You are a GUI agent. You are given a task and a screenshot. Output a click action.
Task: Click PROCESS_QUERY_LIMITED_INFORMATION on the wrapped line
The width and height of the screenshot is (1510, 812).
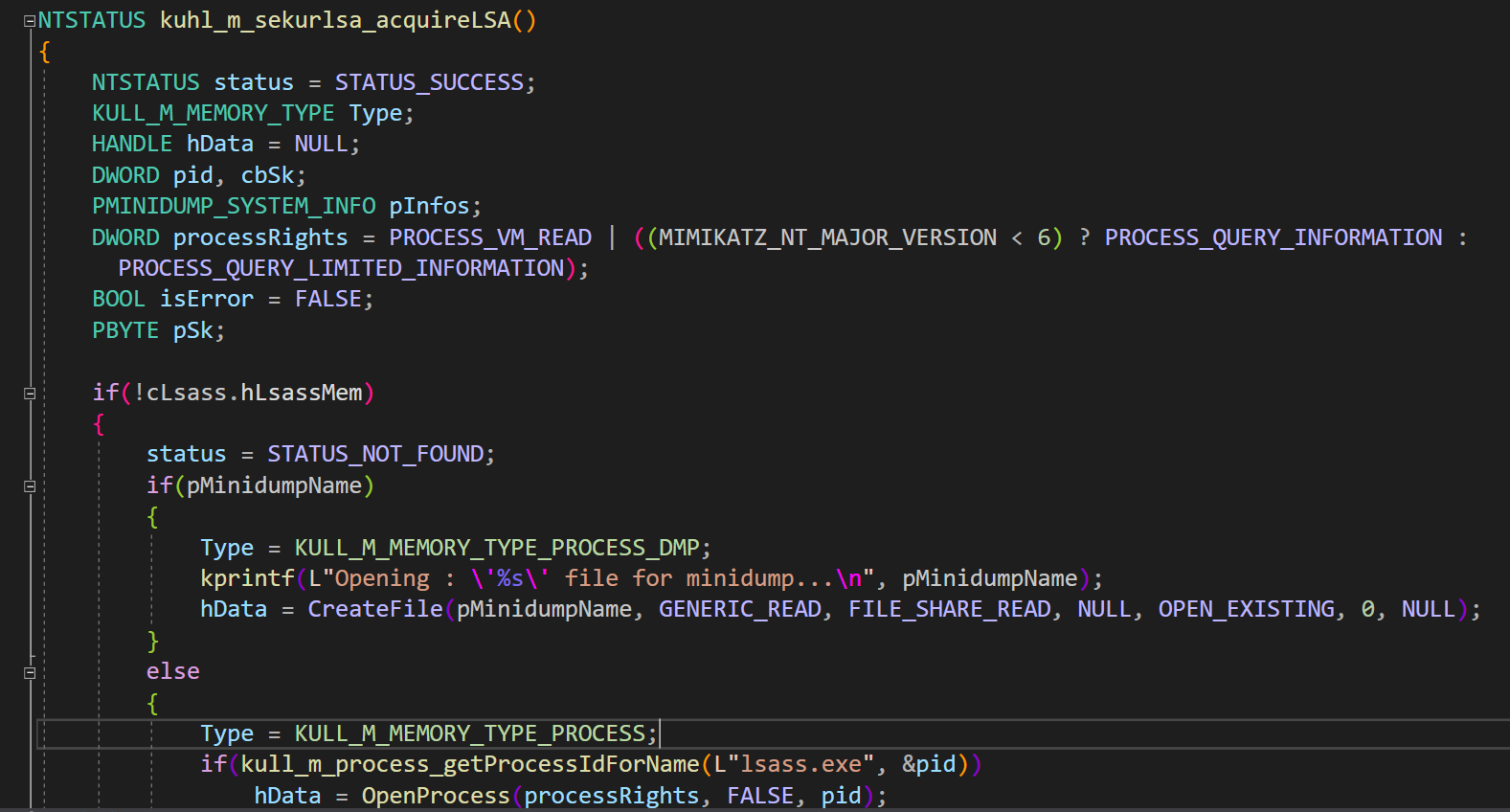coord(342,268)
